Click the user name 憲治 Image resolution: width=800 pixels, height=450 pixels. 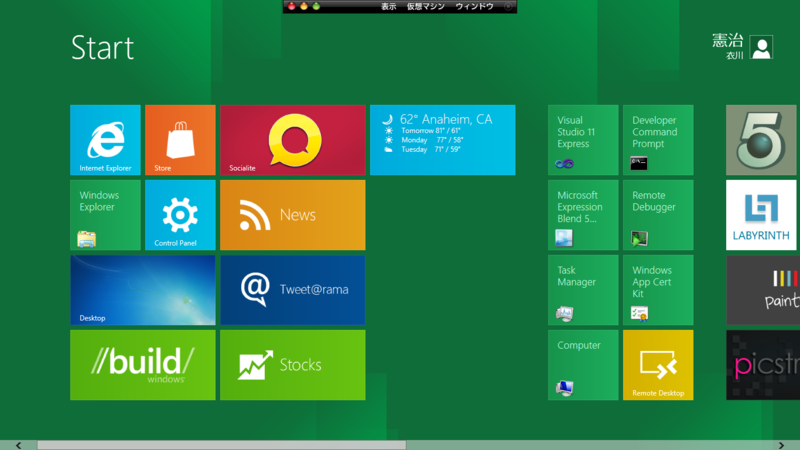pyautogui.click(x=728, y=40)
